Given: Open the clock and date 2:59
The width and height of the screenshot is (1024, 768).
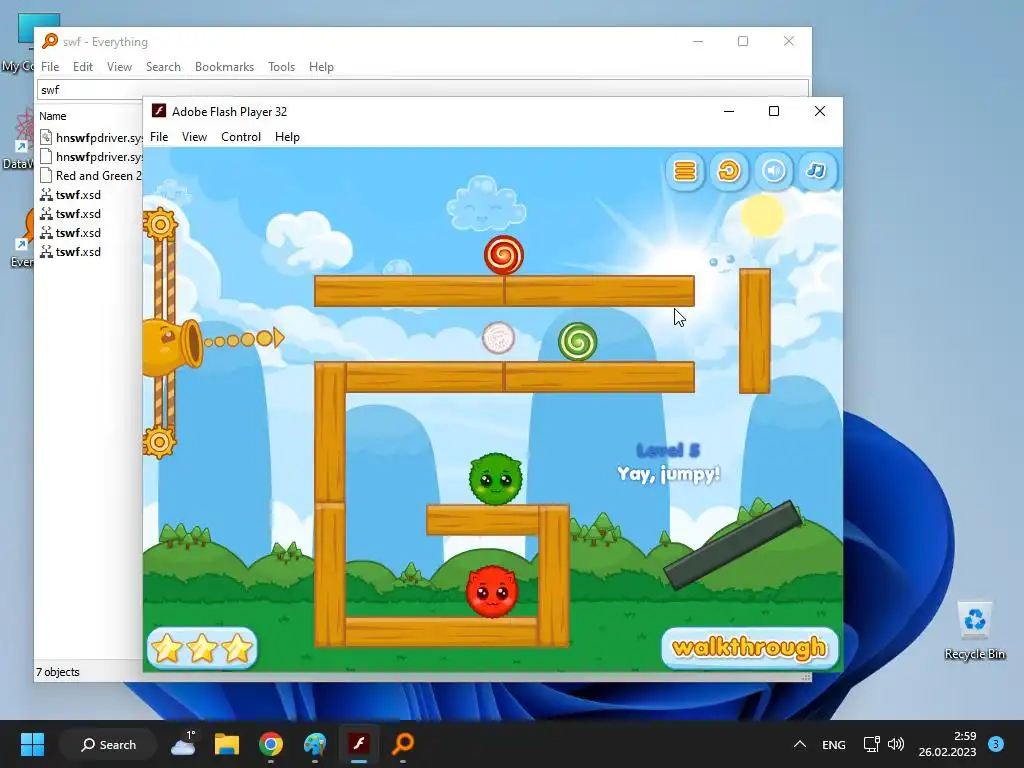Looking at the screenshot, I should [948, 744].
